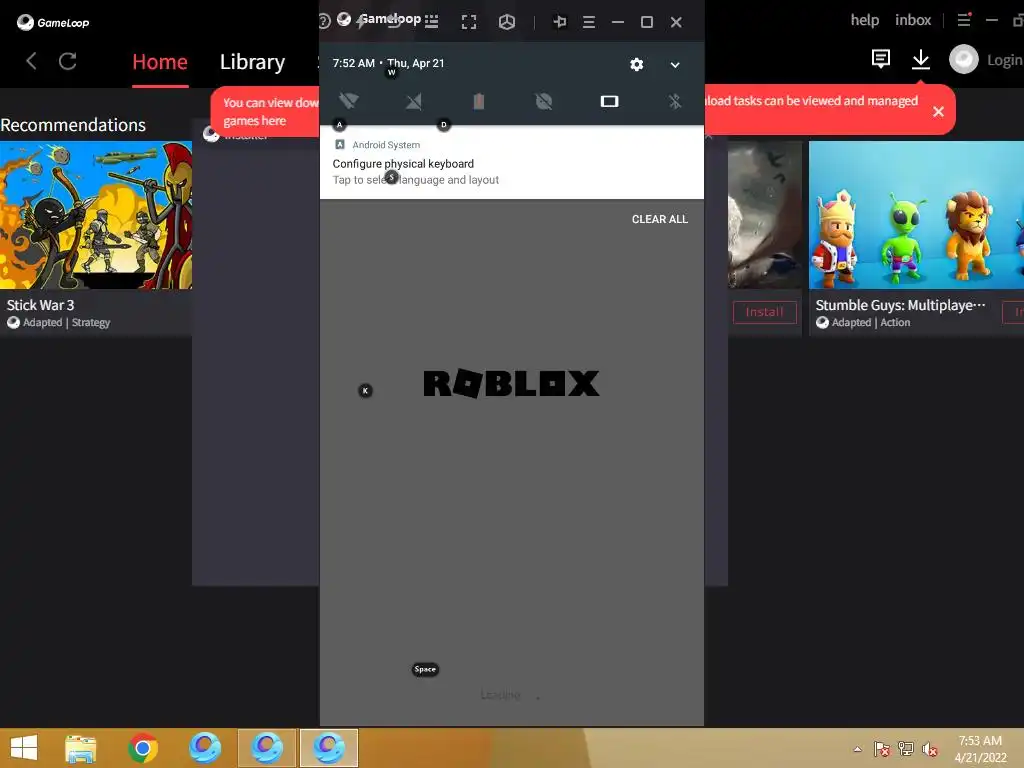Click the time and date text in shade
Screen dimensions: 1024x768
389,63
